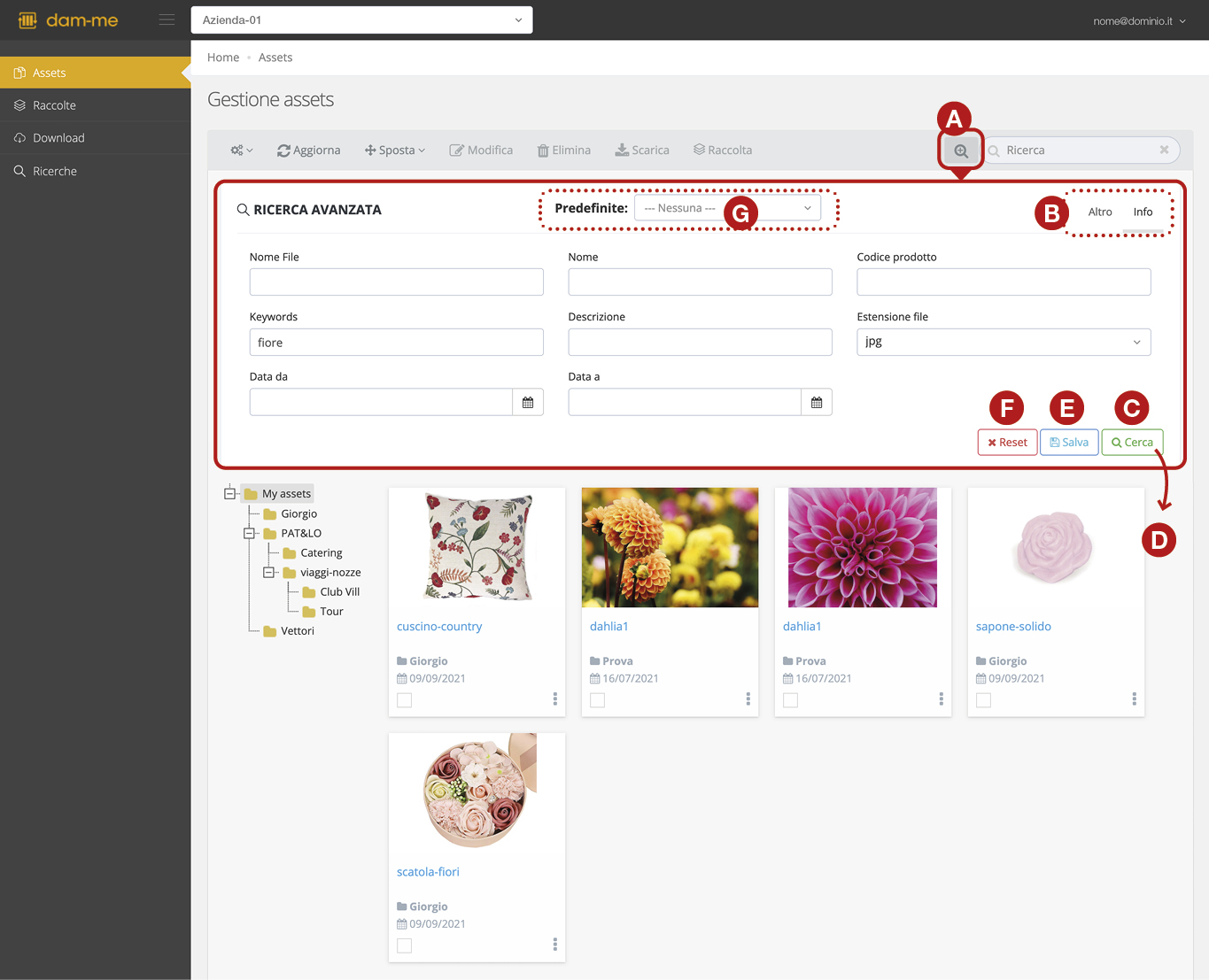Tick checkbox on pink dahlia1 card
This screenshot has height=980, width=1209.
click(x=791, y=700)
